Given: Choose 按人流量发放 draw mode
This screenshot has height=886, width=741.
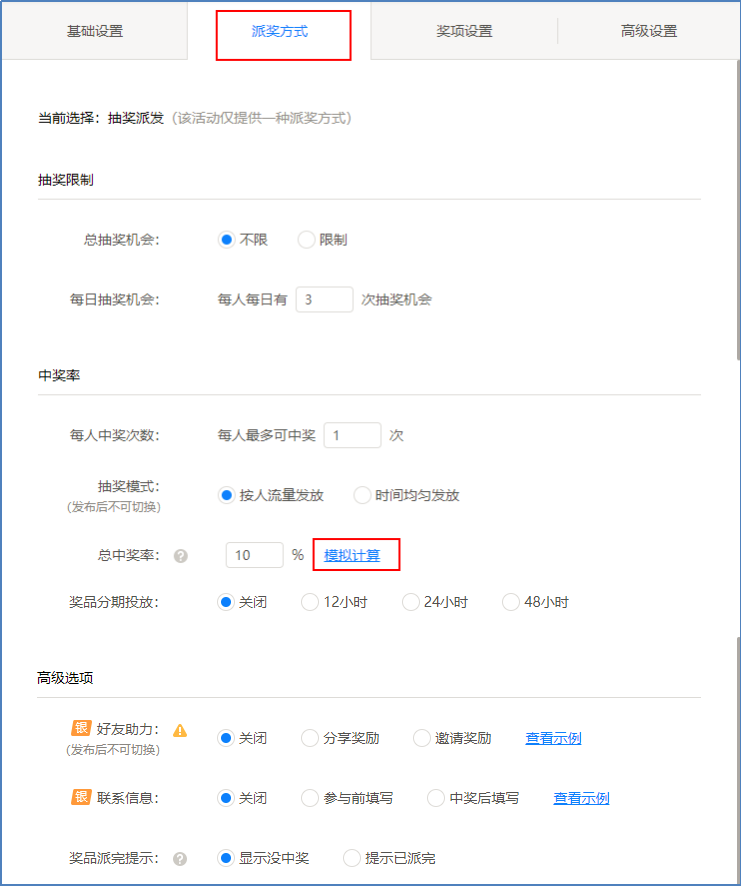Looking at the screenshot, I should click(x=227, y=495).
